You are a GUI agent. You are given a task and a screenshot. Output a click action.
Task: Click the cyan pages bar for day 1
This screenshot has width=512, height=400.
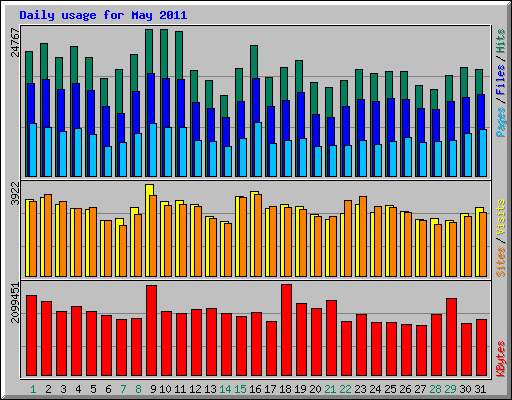(x=33, y=150)
